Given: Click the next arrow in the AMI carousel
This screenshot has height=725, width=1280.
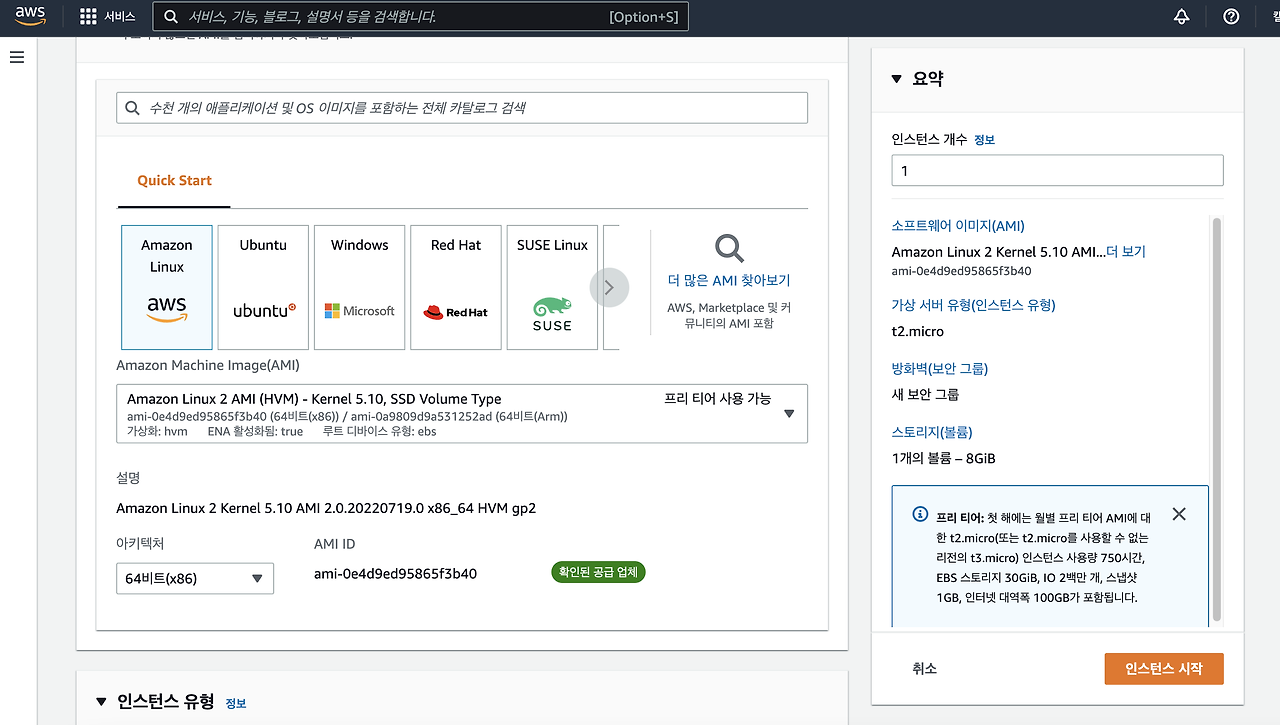Looking at the screenshot, I should coord(609,288).
